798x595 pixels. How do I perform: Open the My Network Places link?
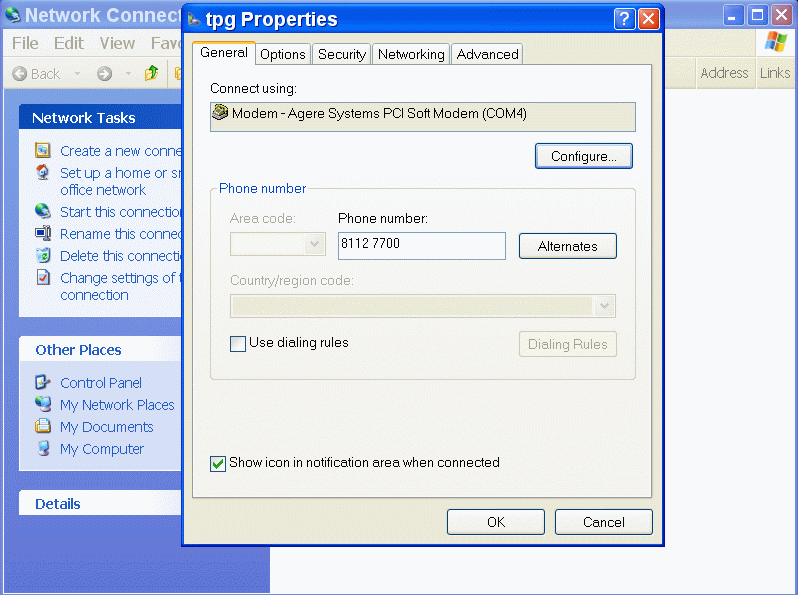click(117, 405)
